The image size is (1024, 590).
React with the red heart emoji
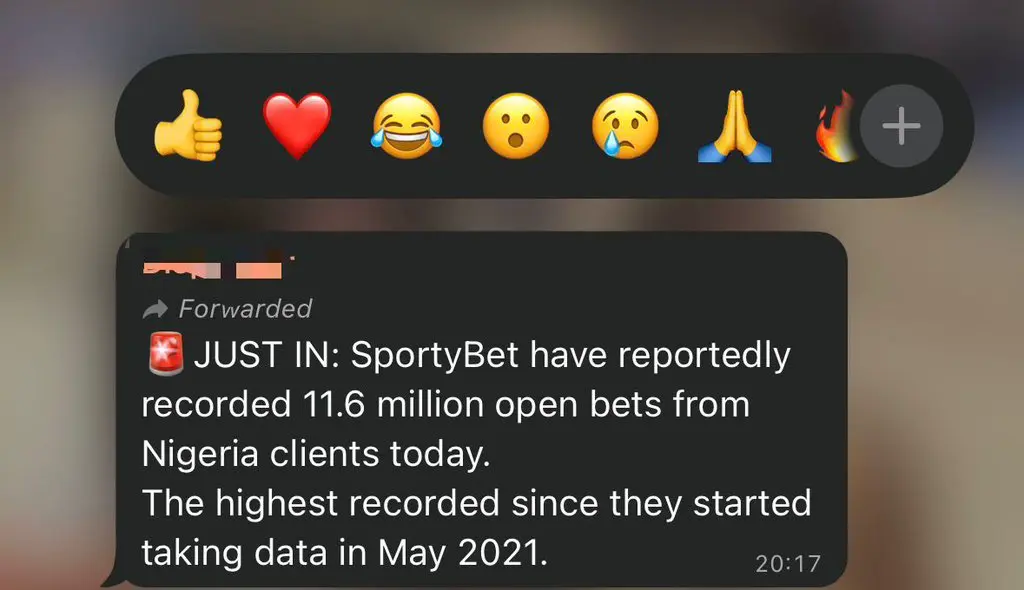(x=297, y=125)
